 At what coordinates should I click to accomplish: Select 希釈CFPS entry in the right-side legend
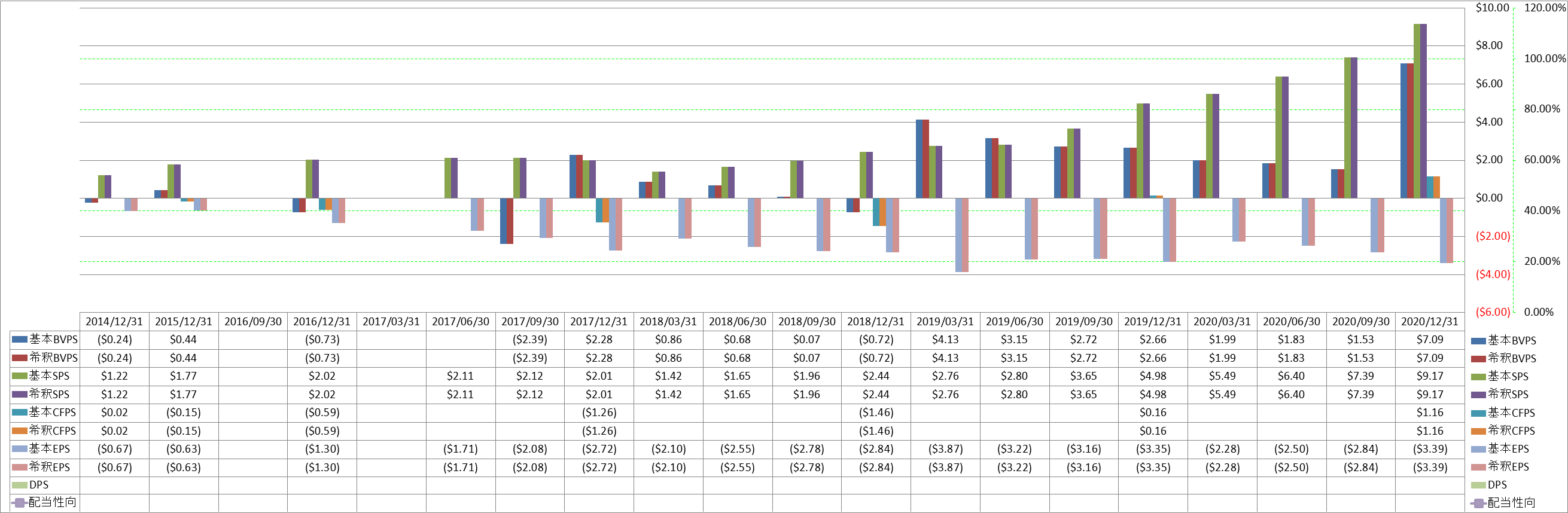coord(1503,431)
